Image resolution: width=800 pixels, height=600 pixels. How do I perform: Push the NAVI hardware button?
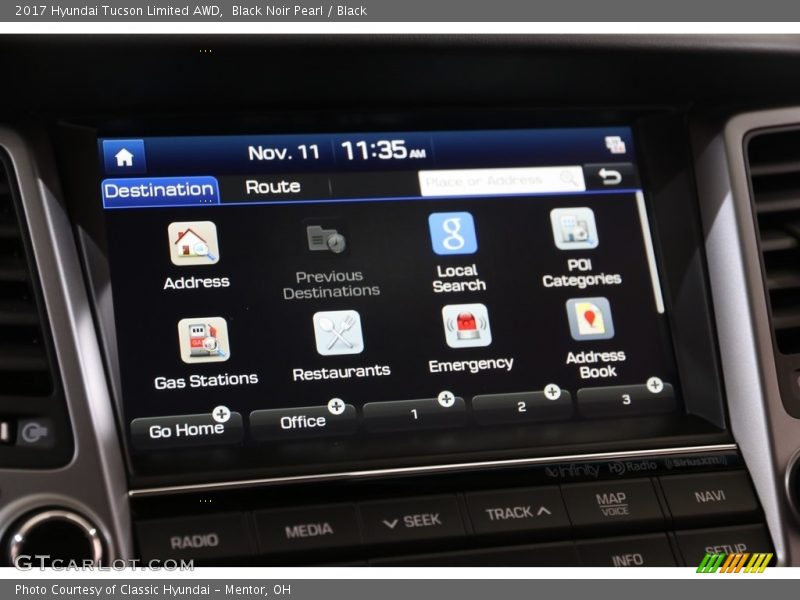709,496
